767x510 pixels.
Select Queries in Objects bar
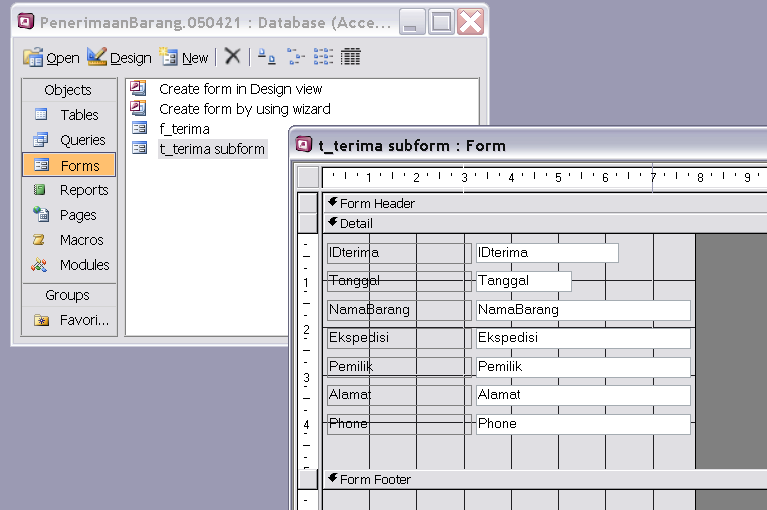(69, 140)
